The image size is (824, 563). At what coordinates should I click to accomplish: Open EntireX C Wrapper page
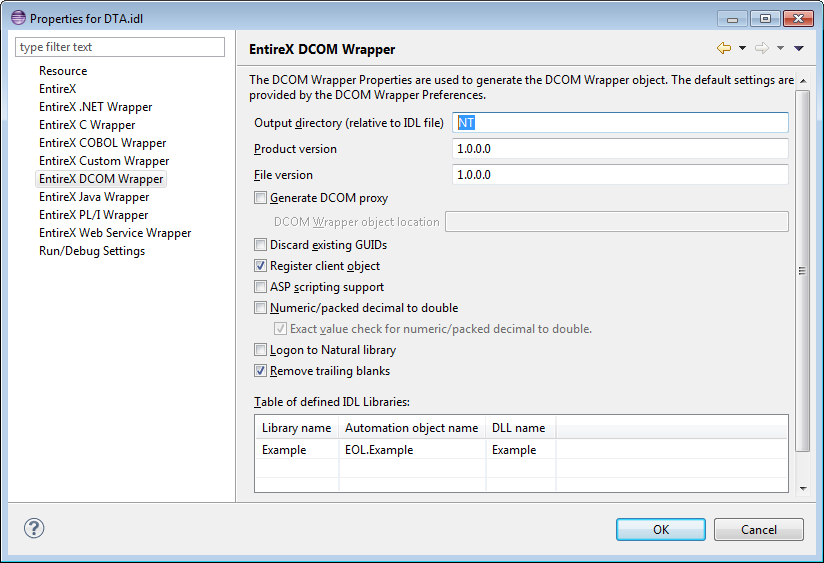coord(87,125)
